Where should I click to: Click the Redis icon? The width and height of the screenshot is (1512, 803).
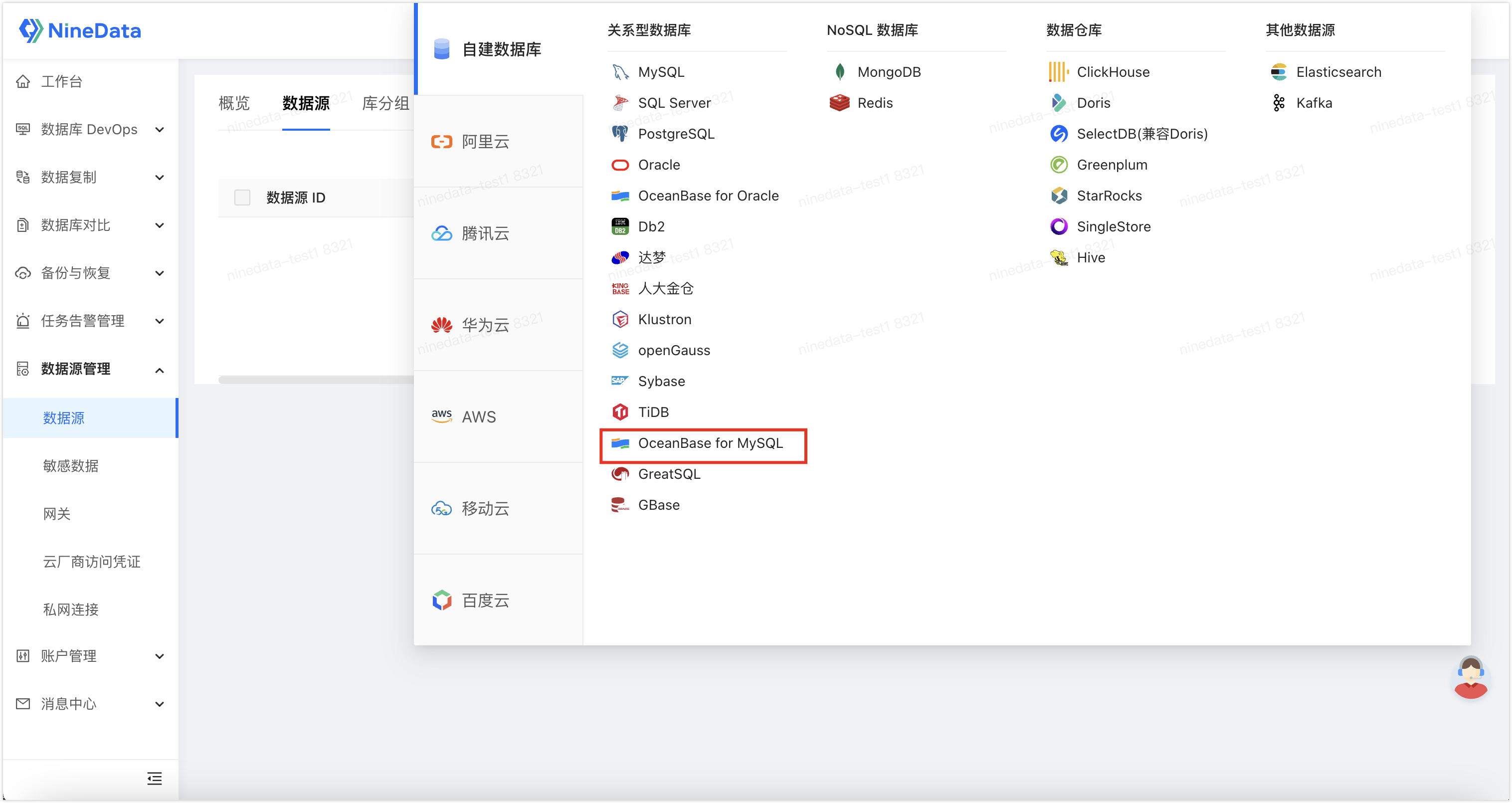839,103
